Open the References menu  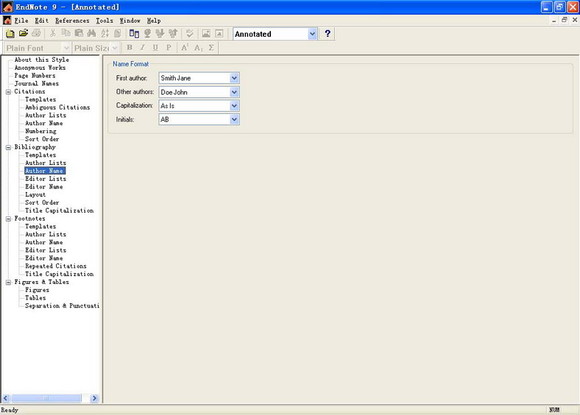tap(72, 21)
